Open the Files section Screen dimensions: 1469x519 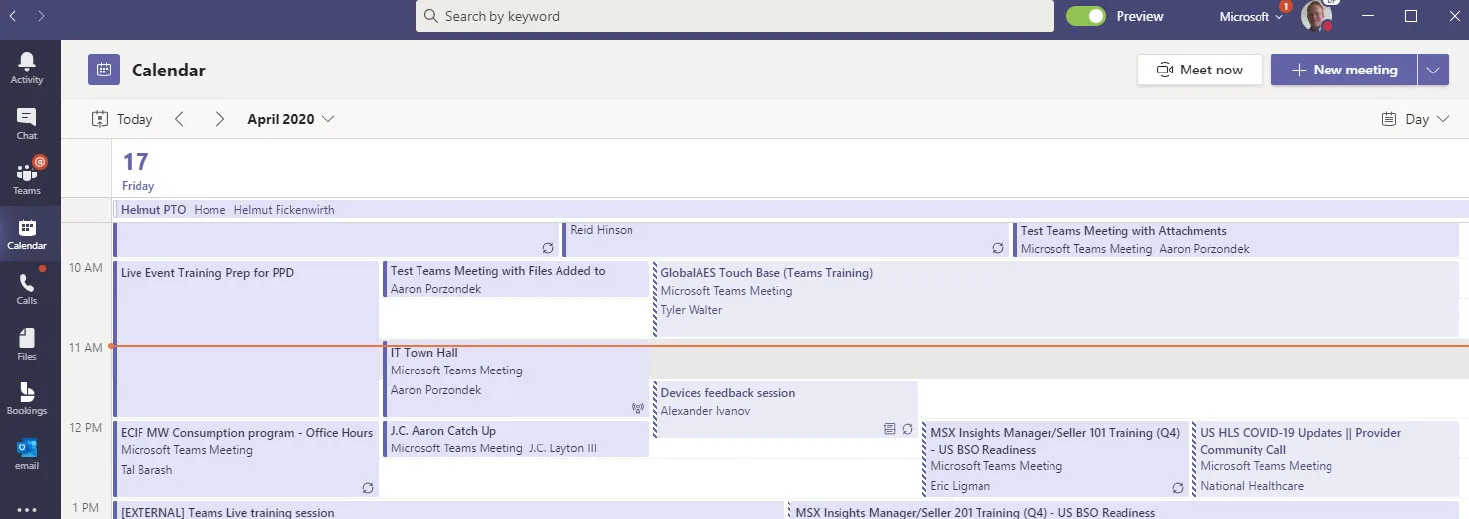(x=27, y=344)
